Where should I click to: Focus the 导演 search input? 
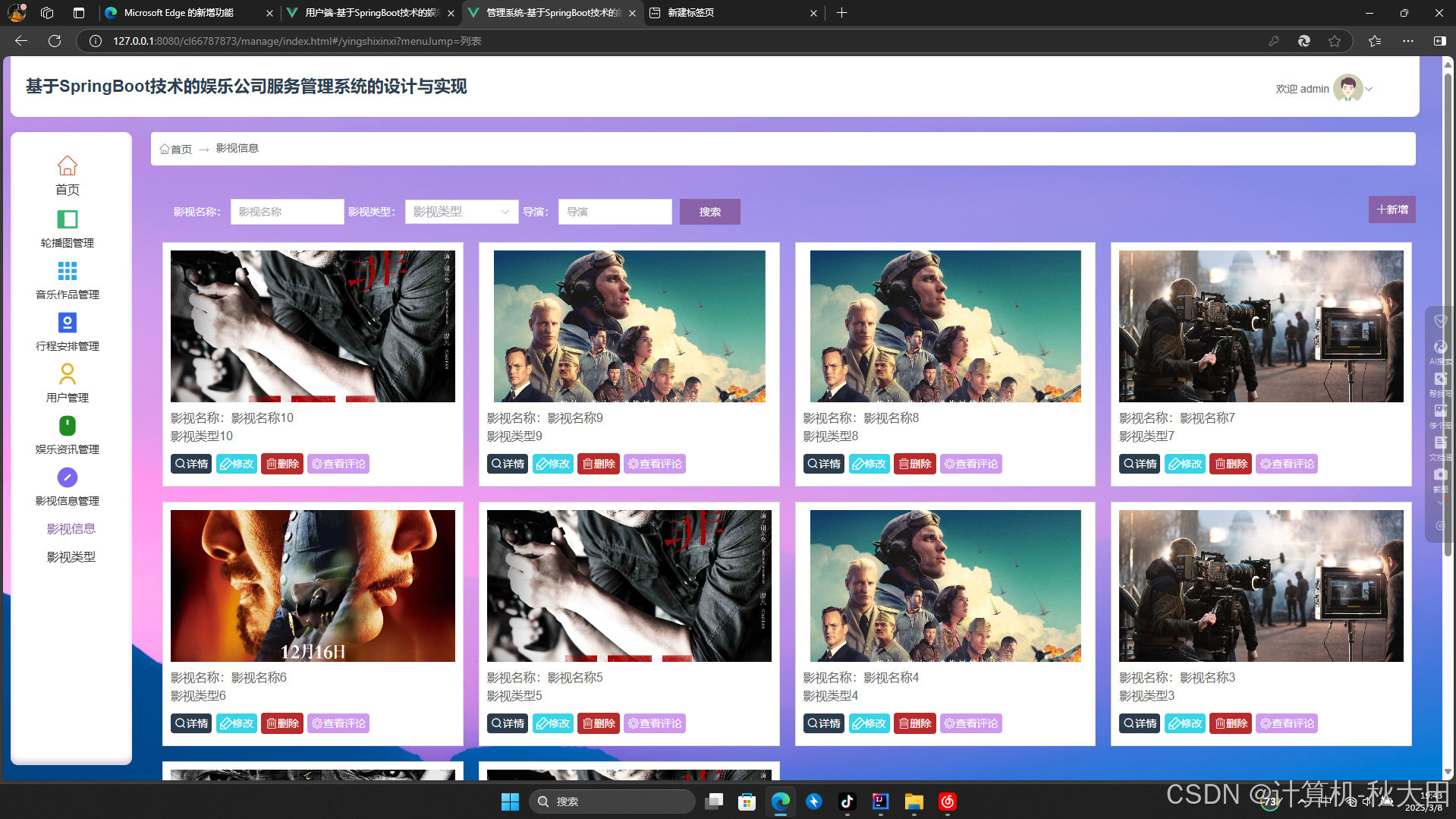615,212
